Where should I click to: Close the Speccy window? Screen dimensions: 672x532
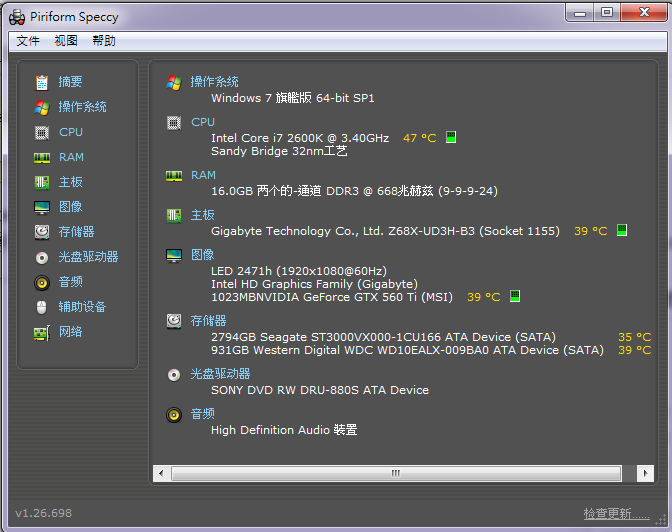tap(644, 12)
